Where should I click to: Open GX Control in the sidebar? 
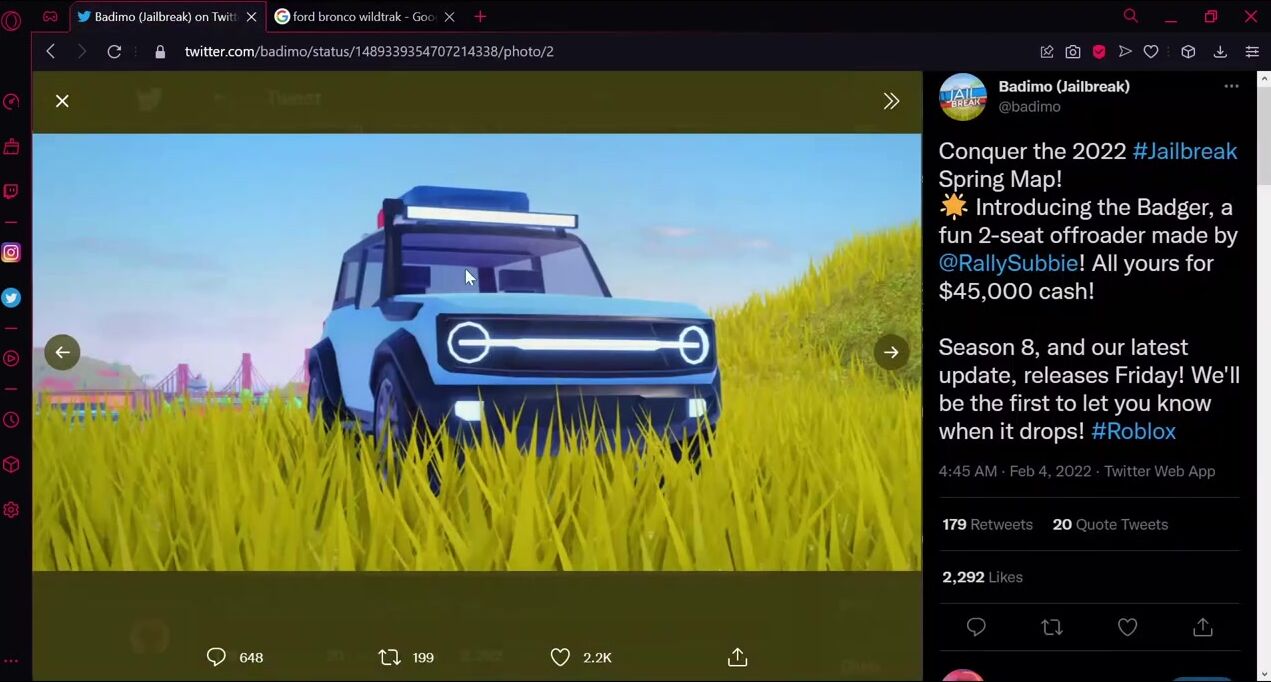[x=11, y=101]
